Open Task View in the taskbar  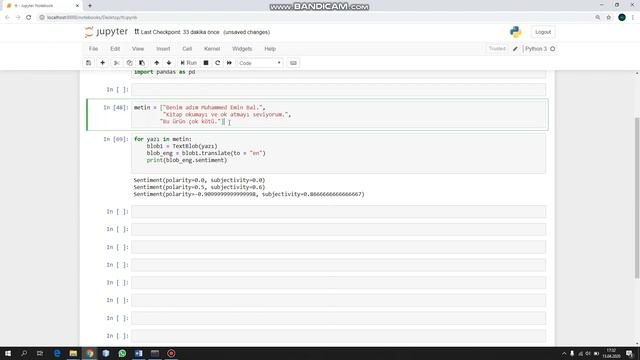click(40, 353)
